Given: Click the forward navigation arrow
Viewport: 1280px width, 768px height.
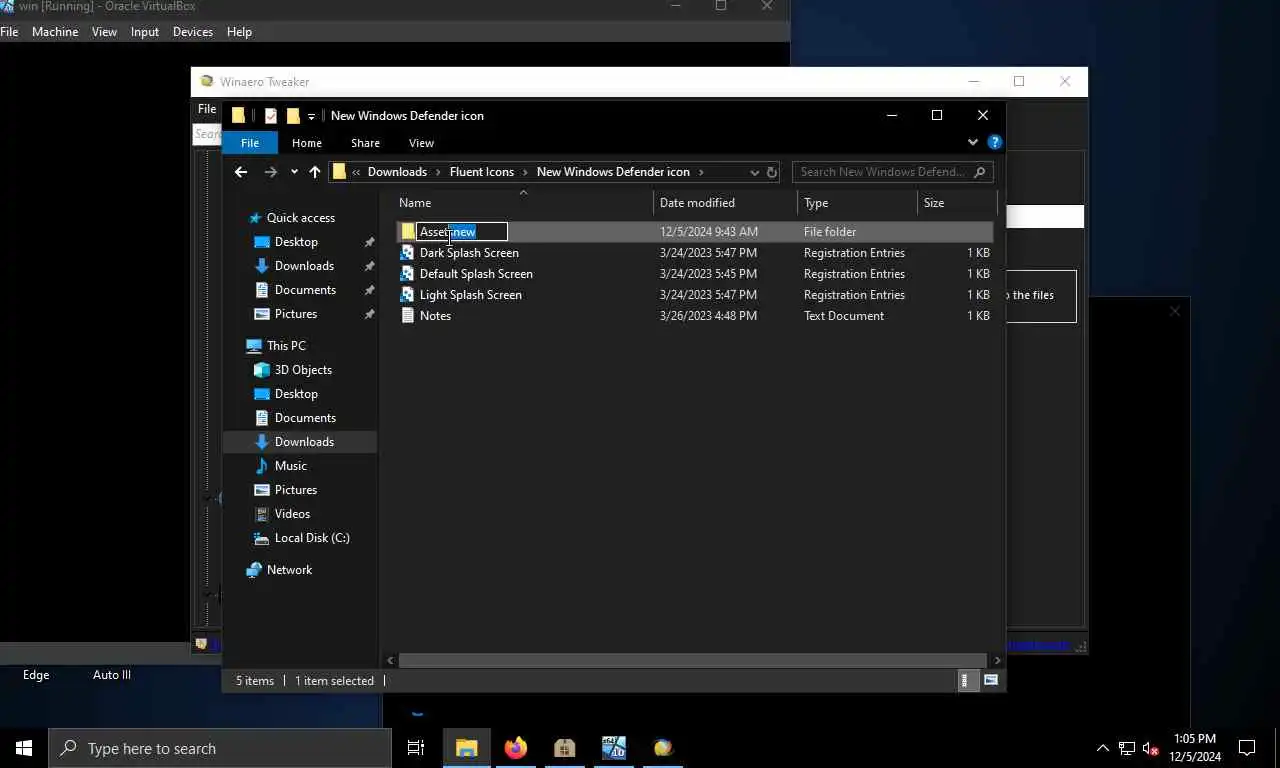Looking at the screenshot, I should point(270,172).
